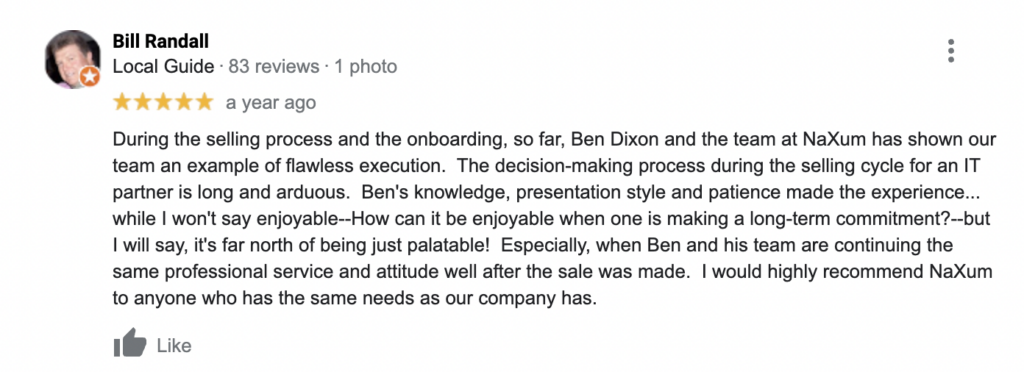This screenshot has width=1024, height=372.
Task: Click the thumbs-up Like icon
Action: [130, 343]
